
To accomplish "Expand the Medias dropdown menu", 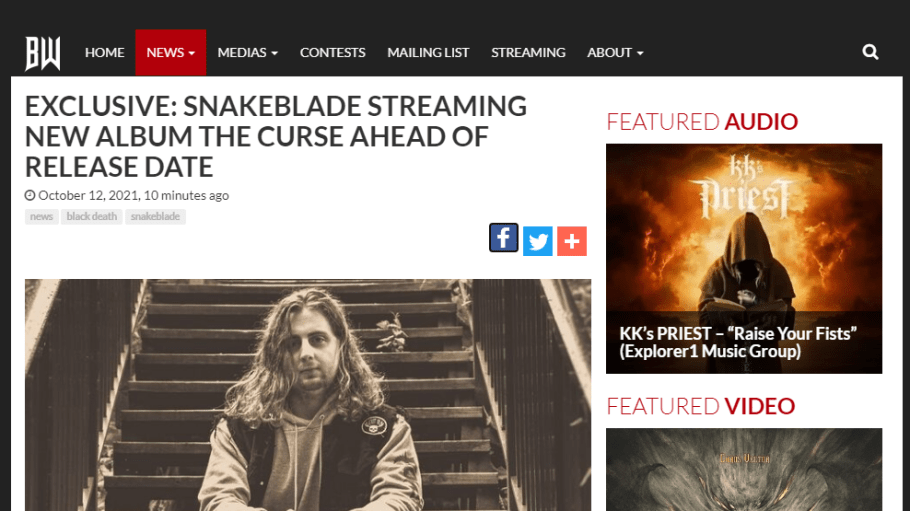I will pyautogui.click(x=248, y=52).
